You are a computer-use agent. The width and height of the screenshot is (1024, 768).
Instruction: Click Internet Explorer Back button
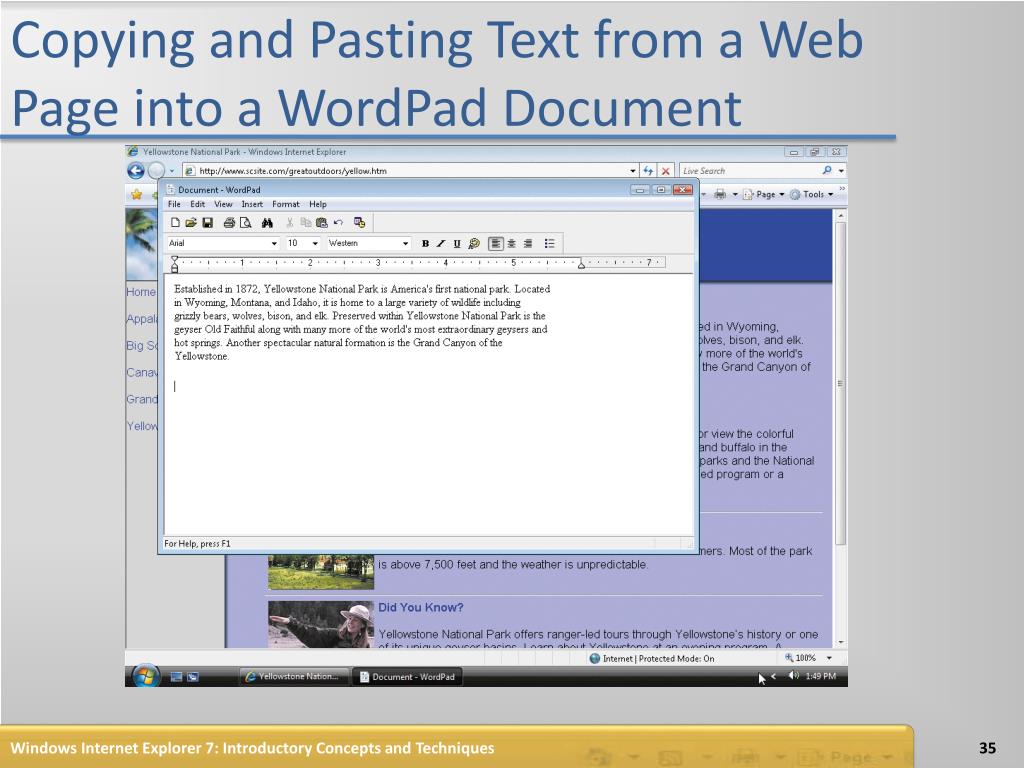(x=136, y=170)
